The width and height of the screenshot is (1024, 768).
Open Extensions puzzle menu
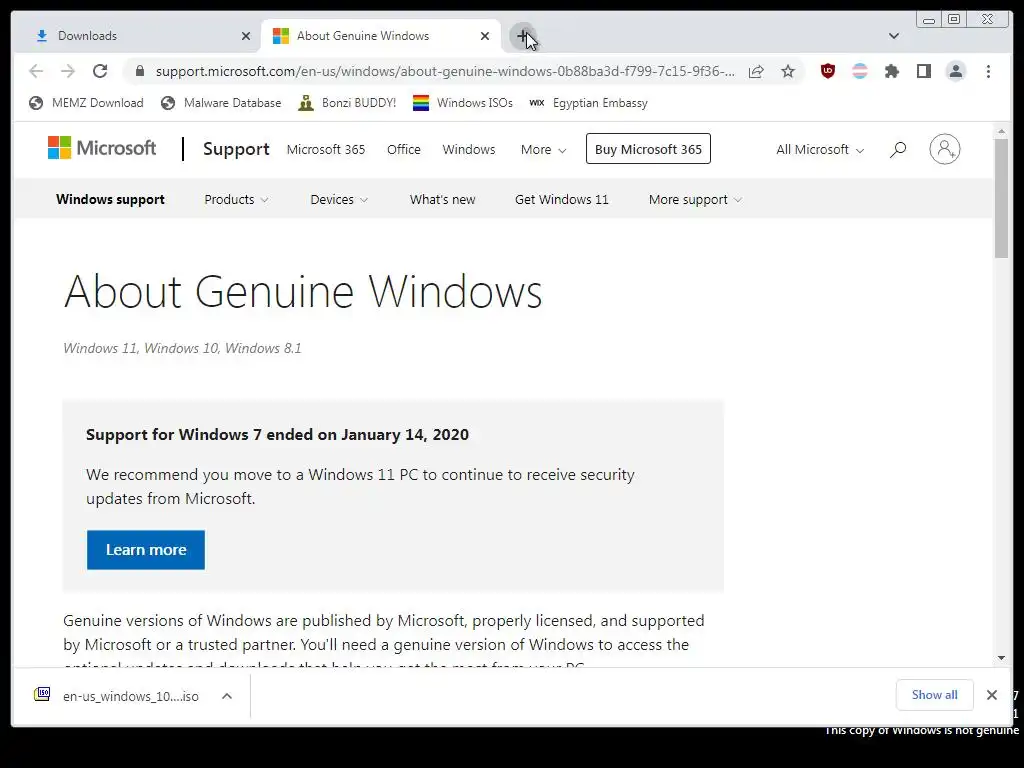pyautogui.click(x=891, y=71)
